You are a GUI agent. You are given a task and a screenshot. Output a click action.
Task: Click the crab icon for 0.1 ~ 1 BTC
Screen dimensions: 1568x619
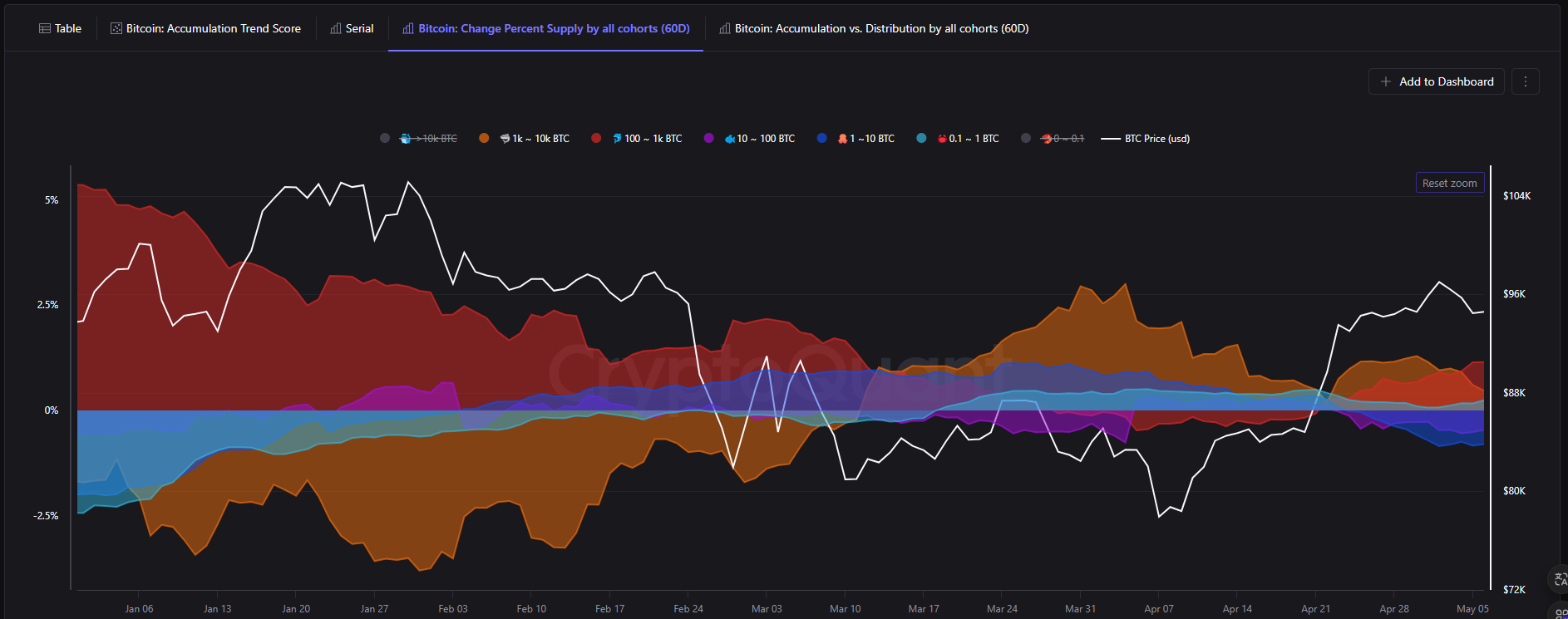pos(942,139)
